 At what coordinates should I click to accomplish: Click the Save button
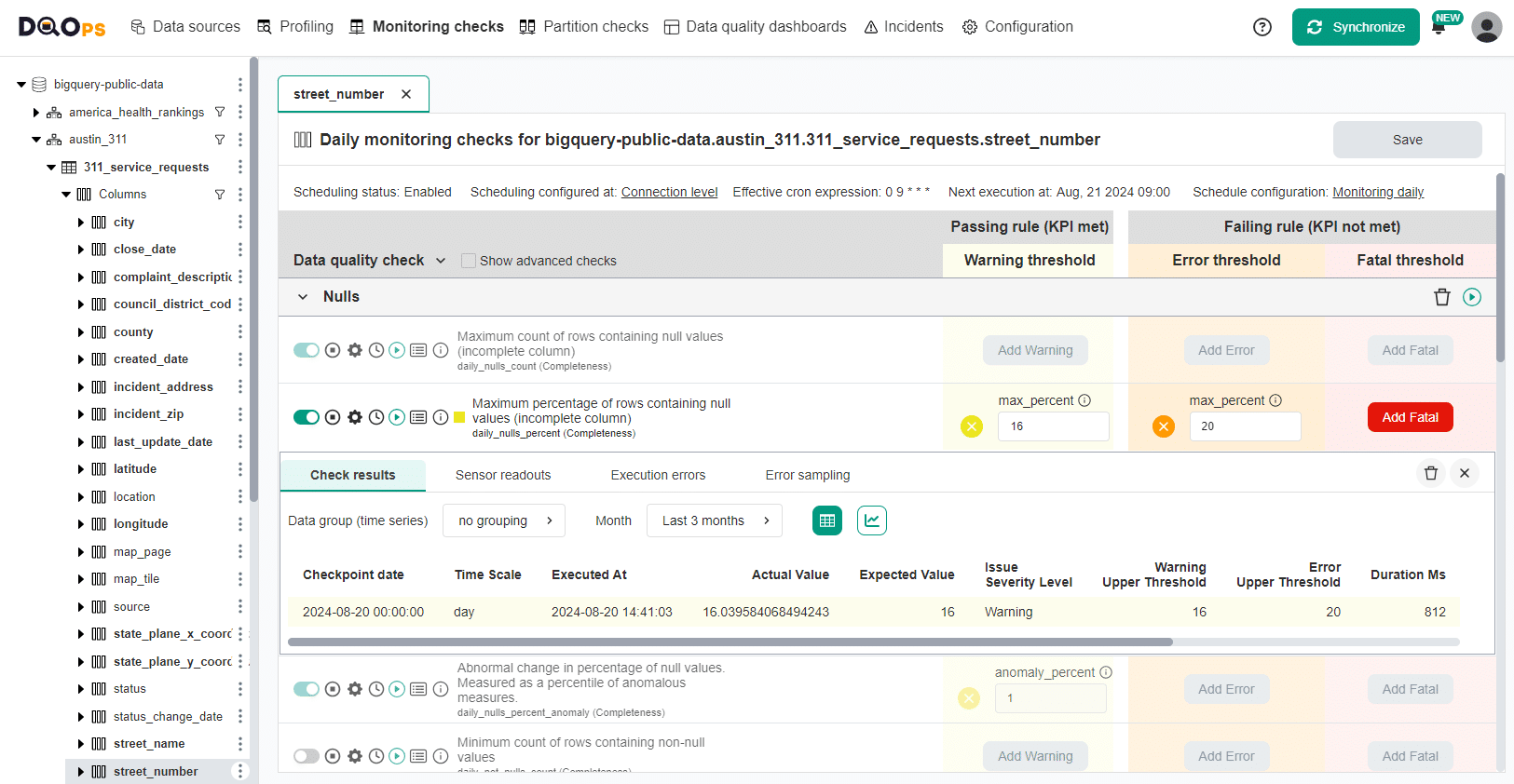coord(1407,140)
